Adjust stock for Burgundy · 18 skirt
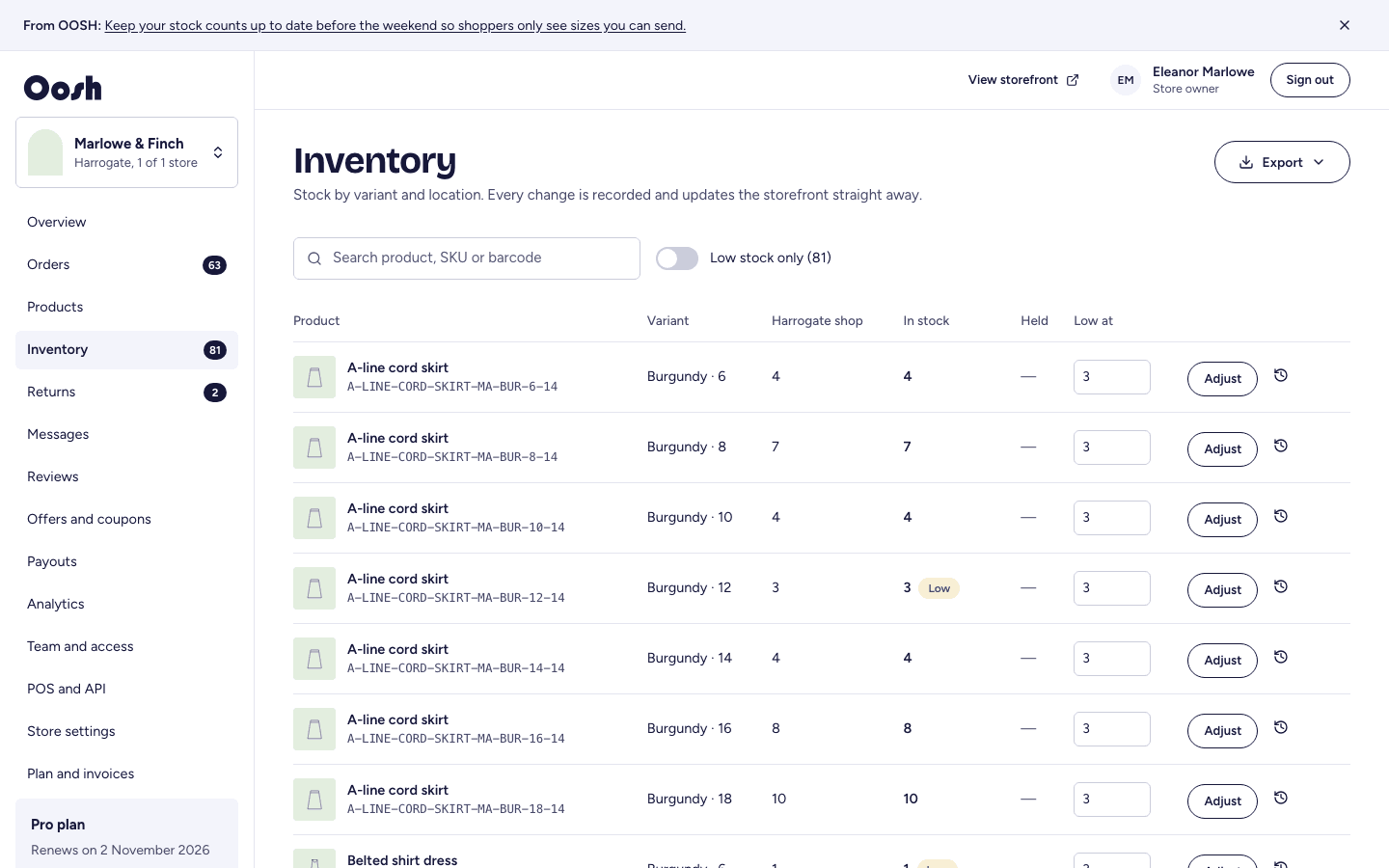 pos(1222,801)
